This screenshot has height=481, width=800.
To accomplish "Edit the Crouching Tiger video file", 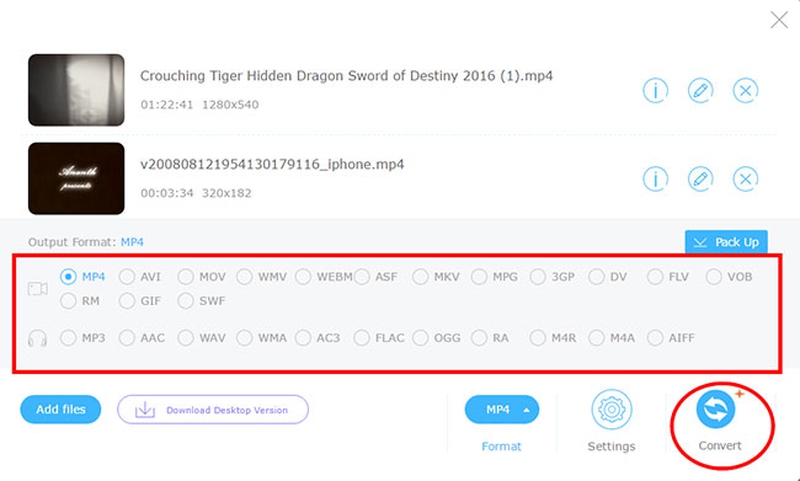I will [701, 91].
